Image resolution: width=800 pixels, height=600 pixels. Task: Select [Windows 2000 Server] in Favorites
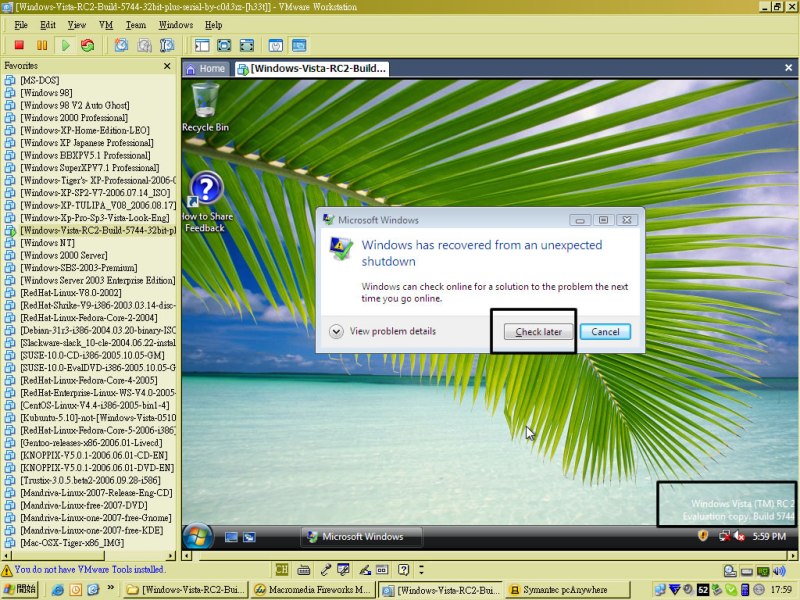(x=64, y=255)
